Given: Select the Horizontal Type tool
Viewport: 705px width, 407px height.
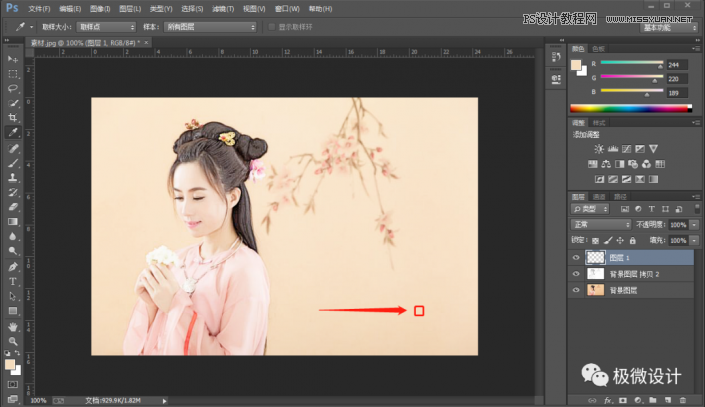Looking at the screenshot, I should (13, 282).
